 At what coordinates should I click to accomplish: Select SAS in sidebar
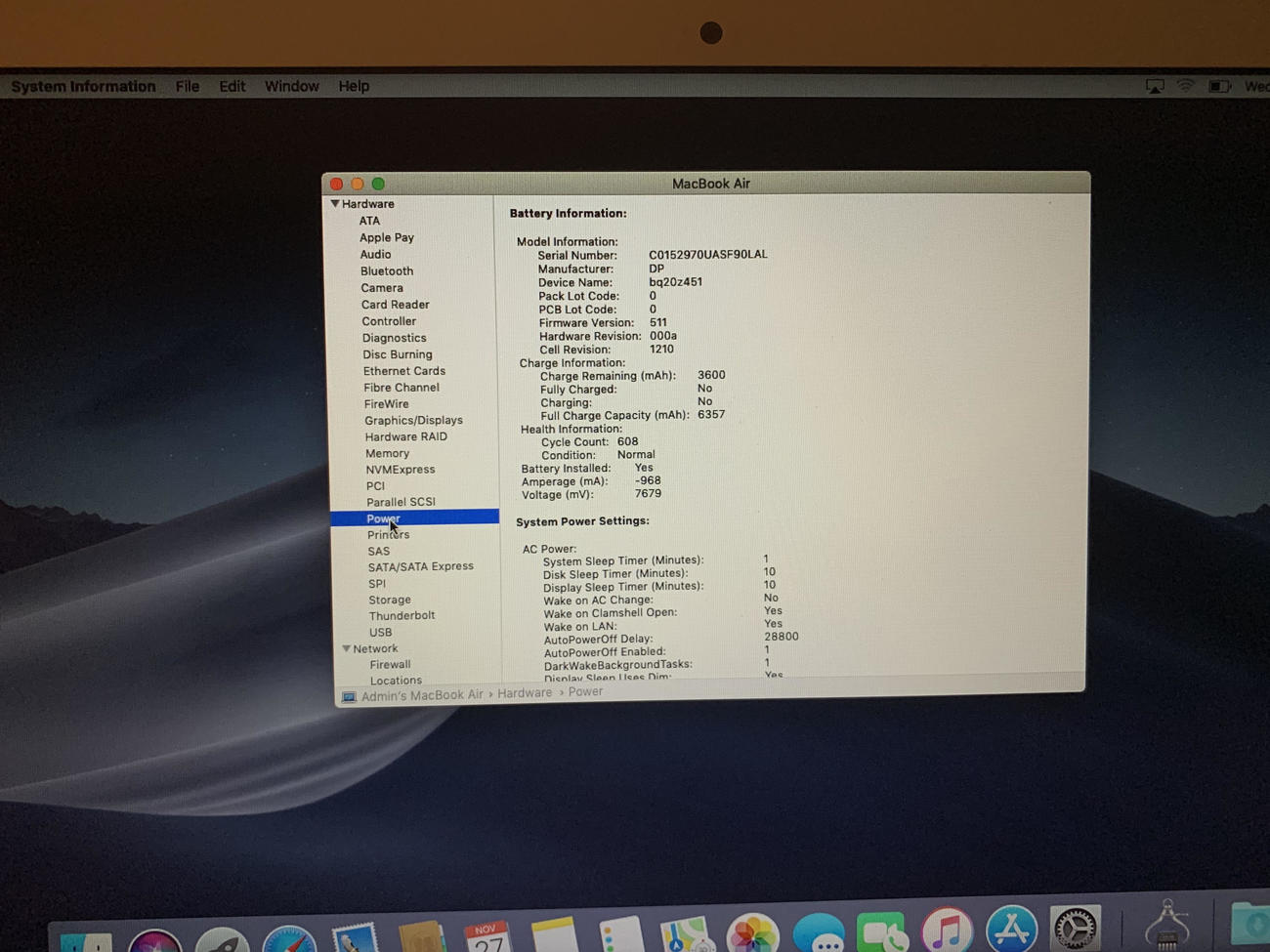(x=379, y=551)
